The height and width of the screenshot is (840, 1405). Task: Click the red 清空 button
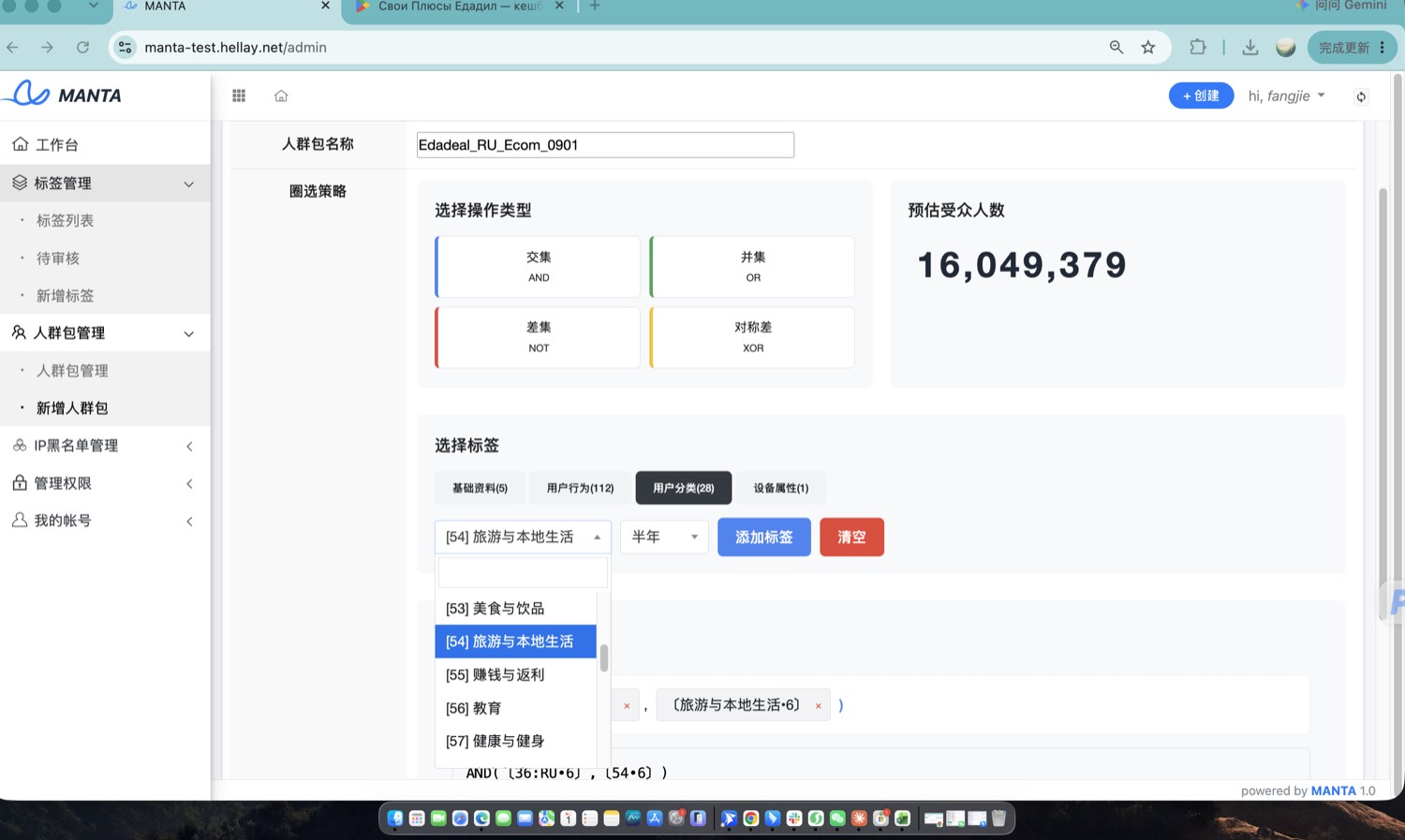851,537
